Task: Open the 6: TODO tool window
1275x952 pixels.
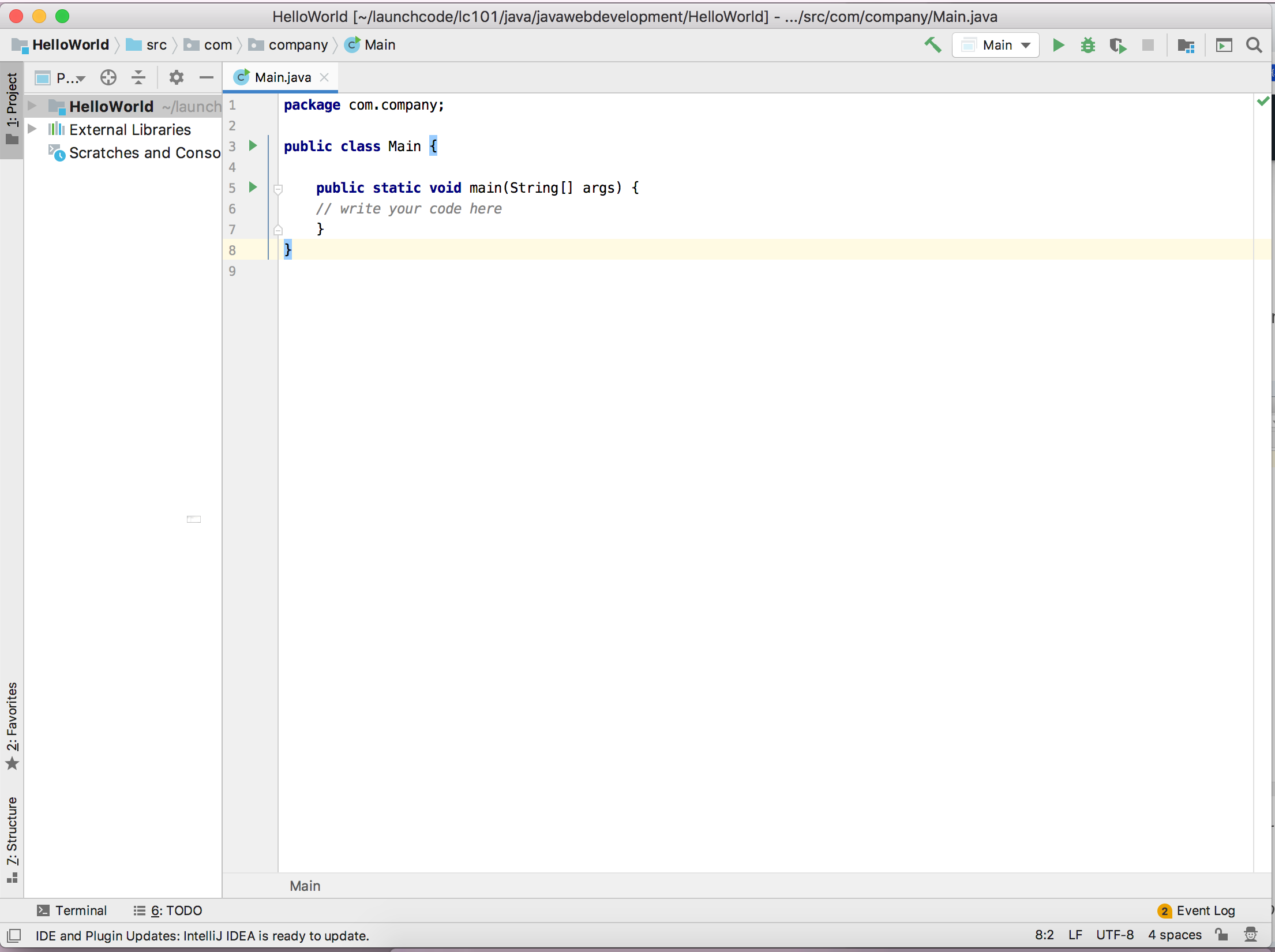Action: (168, 910)
